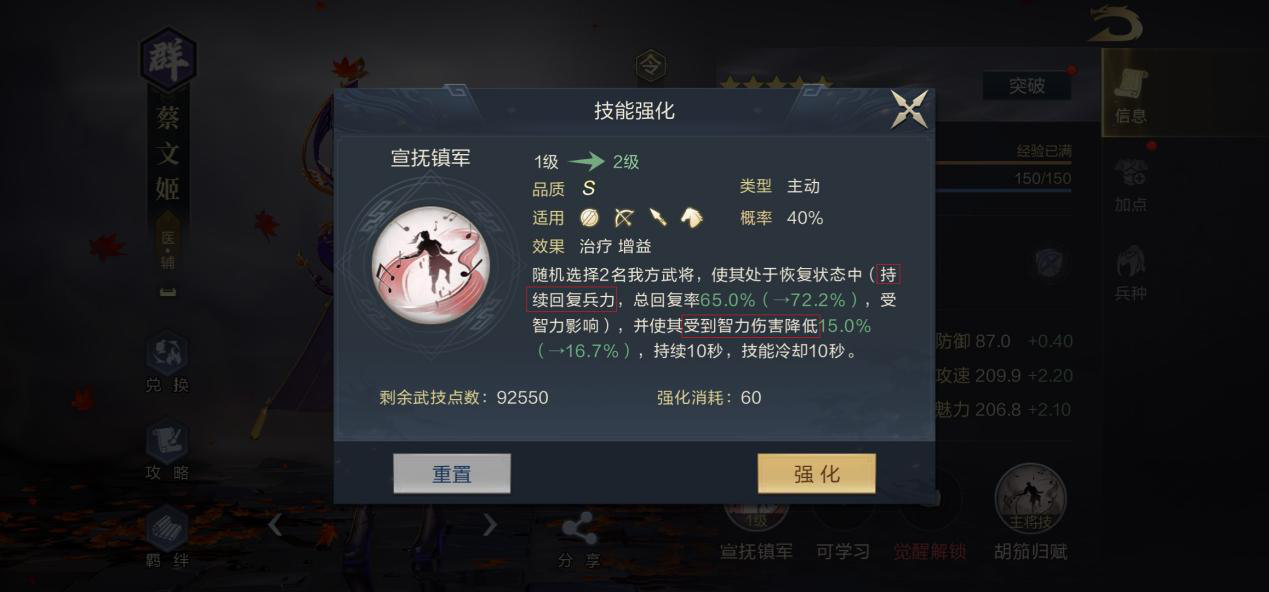Image resolution: width=1269 pixels, height=592 pixels.
Task: Go to next hero with right arrow
Action: (x=489, y=524)
